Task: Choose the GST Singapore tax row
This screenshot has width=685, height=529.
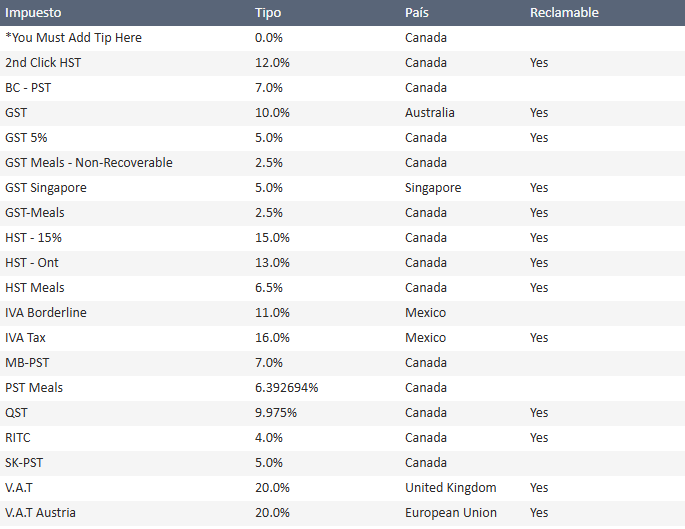Action: (x=342, y=188)
